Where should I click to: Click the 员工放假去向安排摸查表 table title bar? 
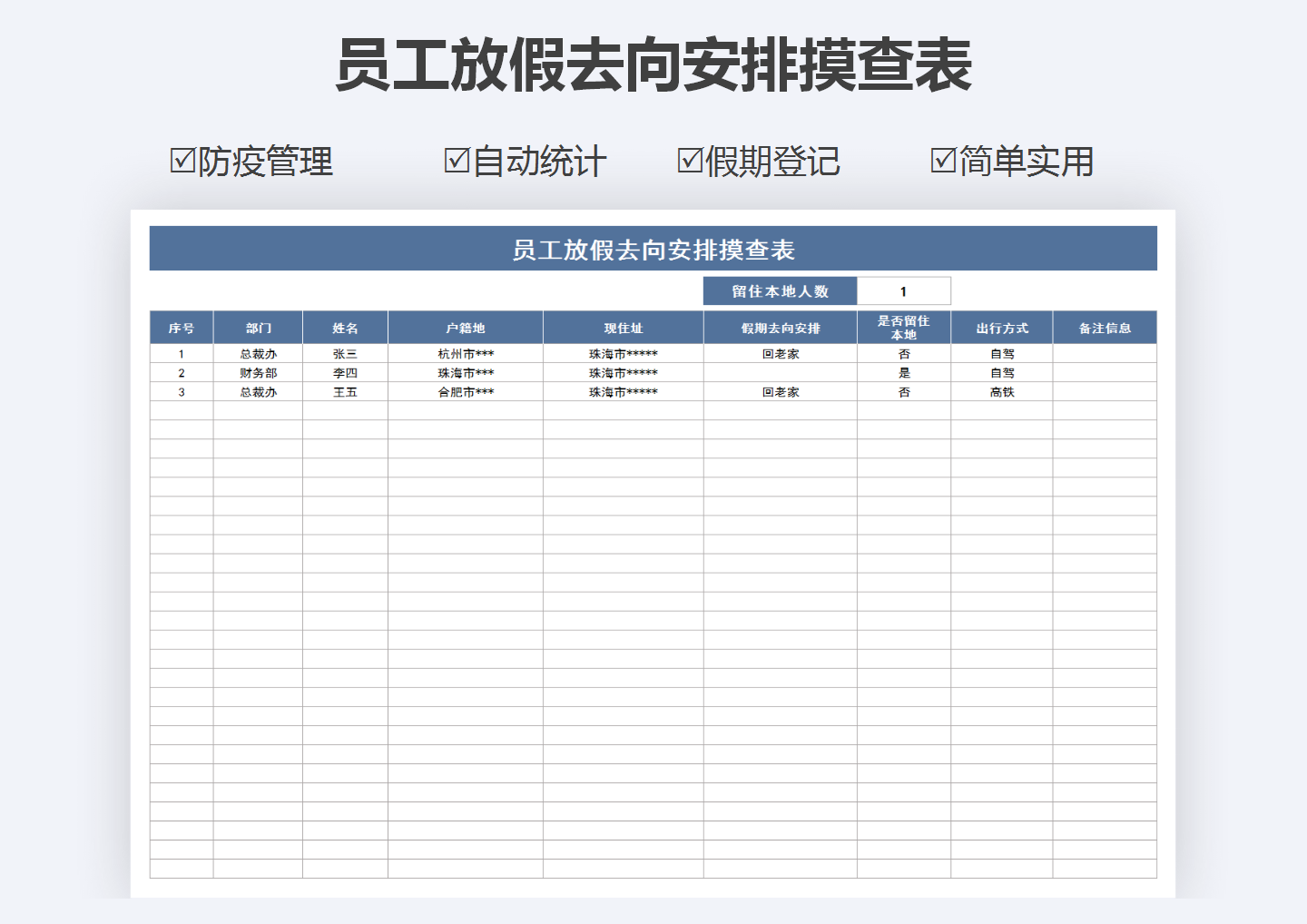[653, 247]
